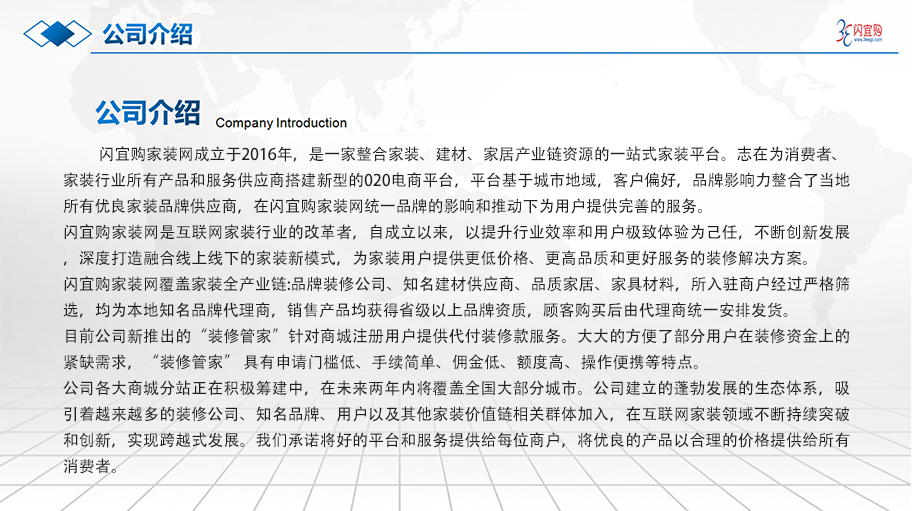Click the line starting 闪宜购家装网覆盖家装全产业链
912x511 pixels.
click(x=457, y=284)
